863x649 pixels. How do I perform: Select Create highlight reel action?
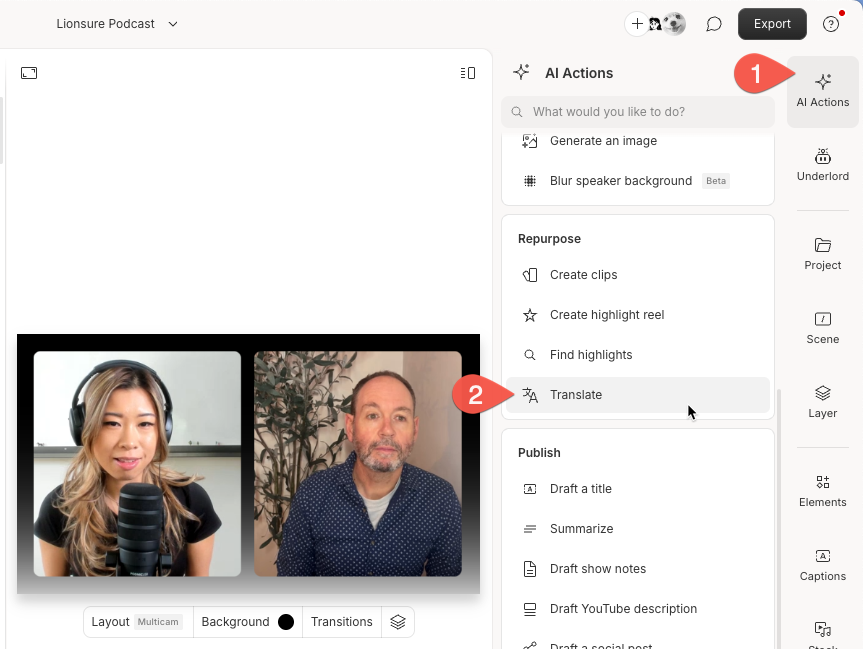637,315
